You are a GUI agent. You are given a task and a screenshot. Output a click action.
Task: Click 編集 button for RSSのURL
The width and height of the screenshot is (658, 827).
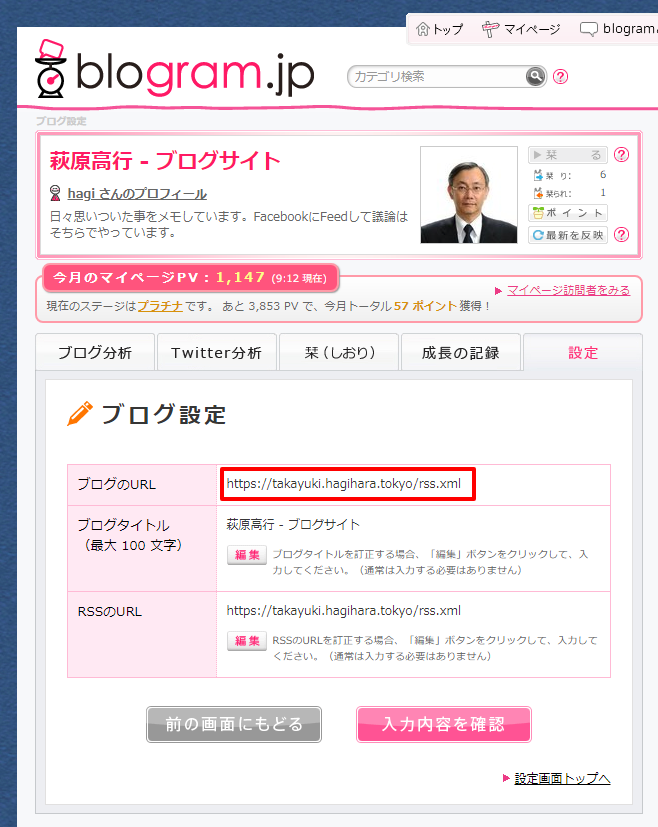(x=247, y=641)
